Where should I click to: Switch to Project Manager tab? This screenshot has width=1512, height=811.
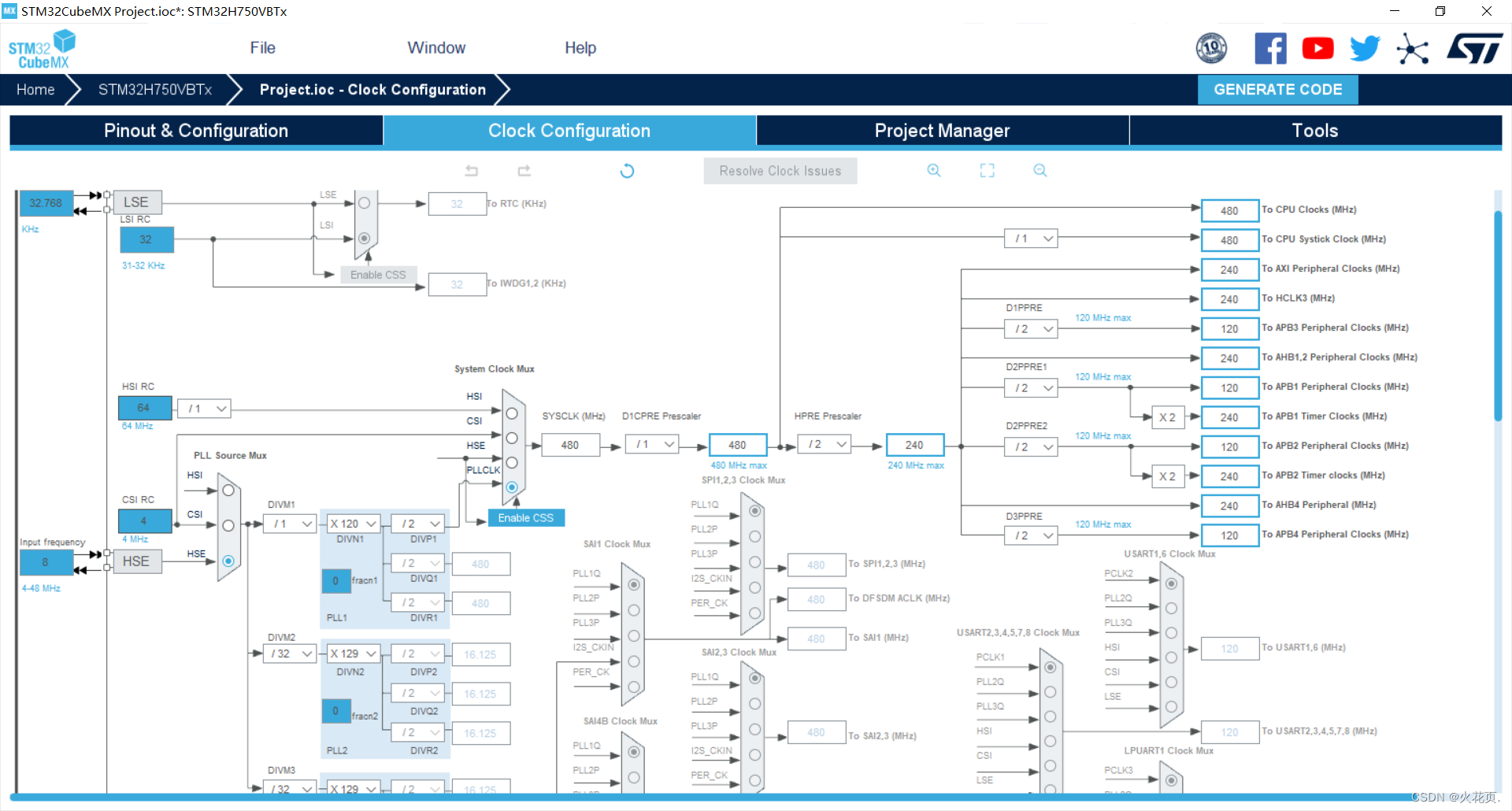(x=942, y=131)
